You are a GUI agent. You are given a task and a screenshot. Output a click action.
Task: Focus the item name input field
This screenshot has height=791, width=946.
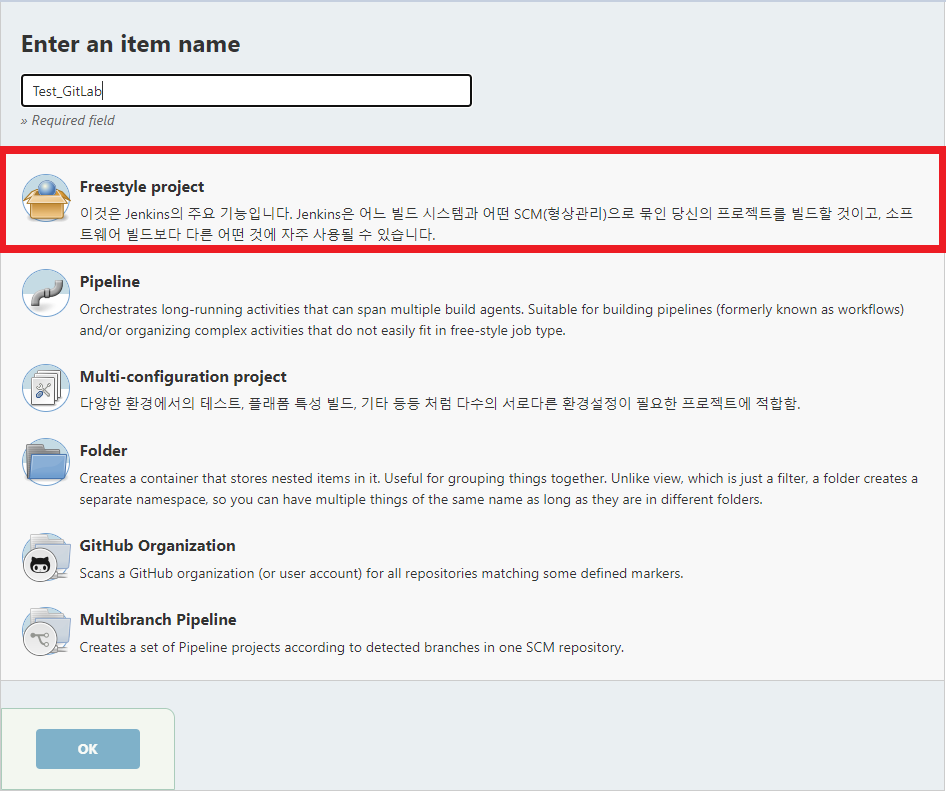click(x=246, y=91)
